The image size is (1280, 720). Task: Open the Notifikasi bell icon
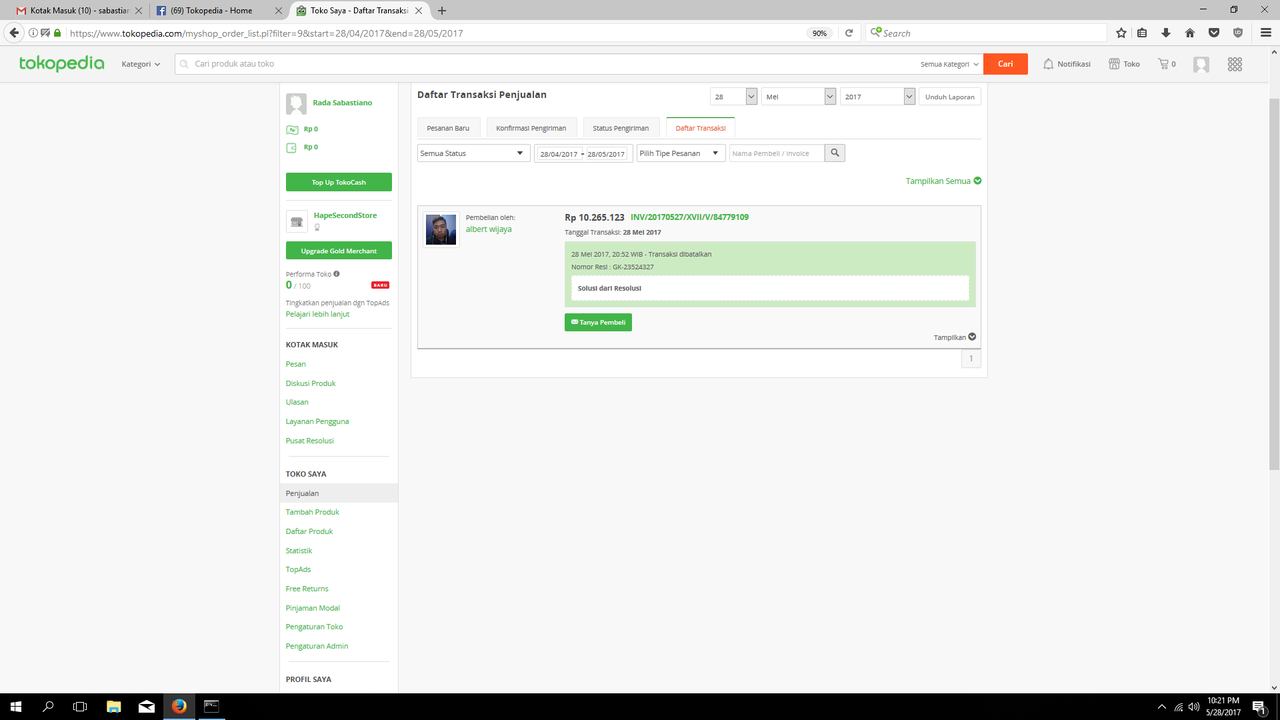coord(1048,64)
